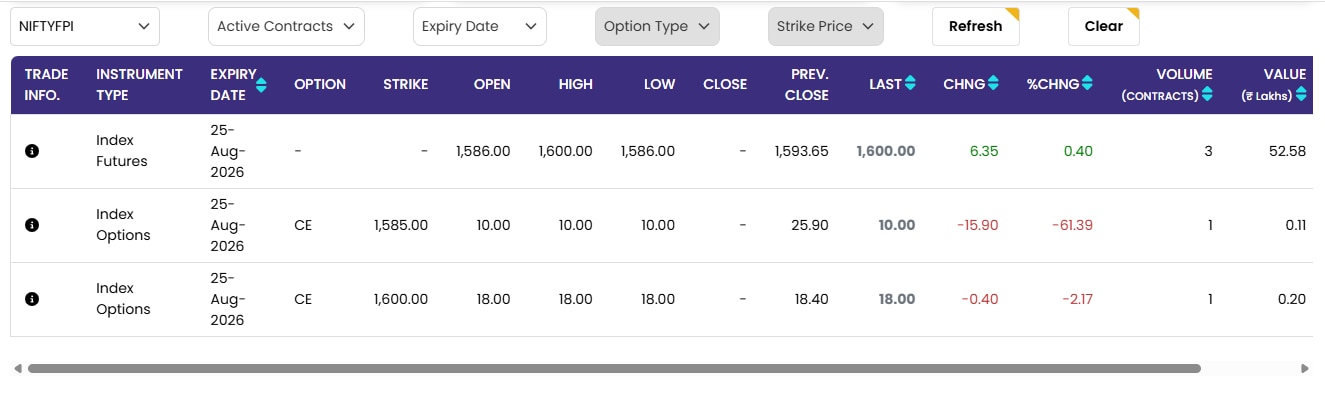Viewport: 1325px width, 394px height.
Task: Sort by %CHNG column arrows
Action: (x=1087, y=84)
